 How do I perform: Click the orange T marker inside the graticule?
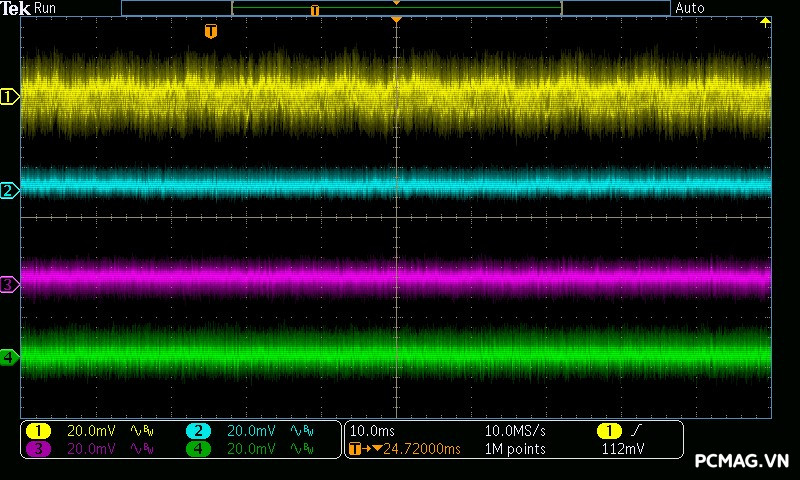pyautogui.click(x=210, y=32)
